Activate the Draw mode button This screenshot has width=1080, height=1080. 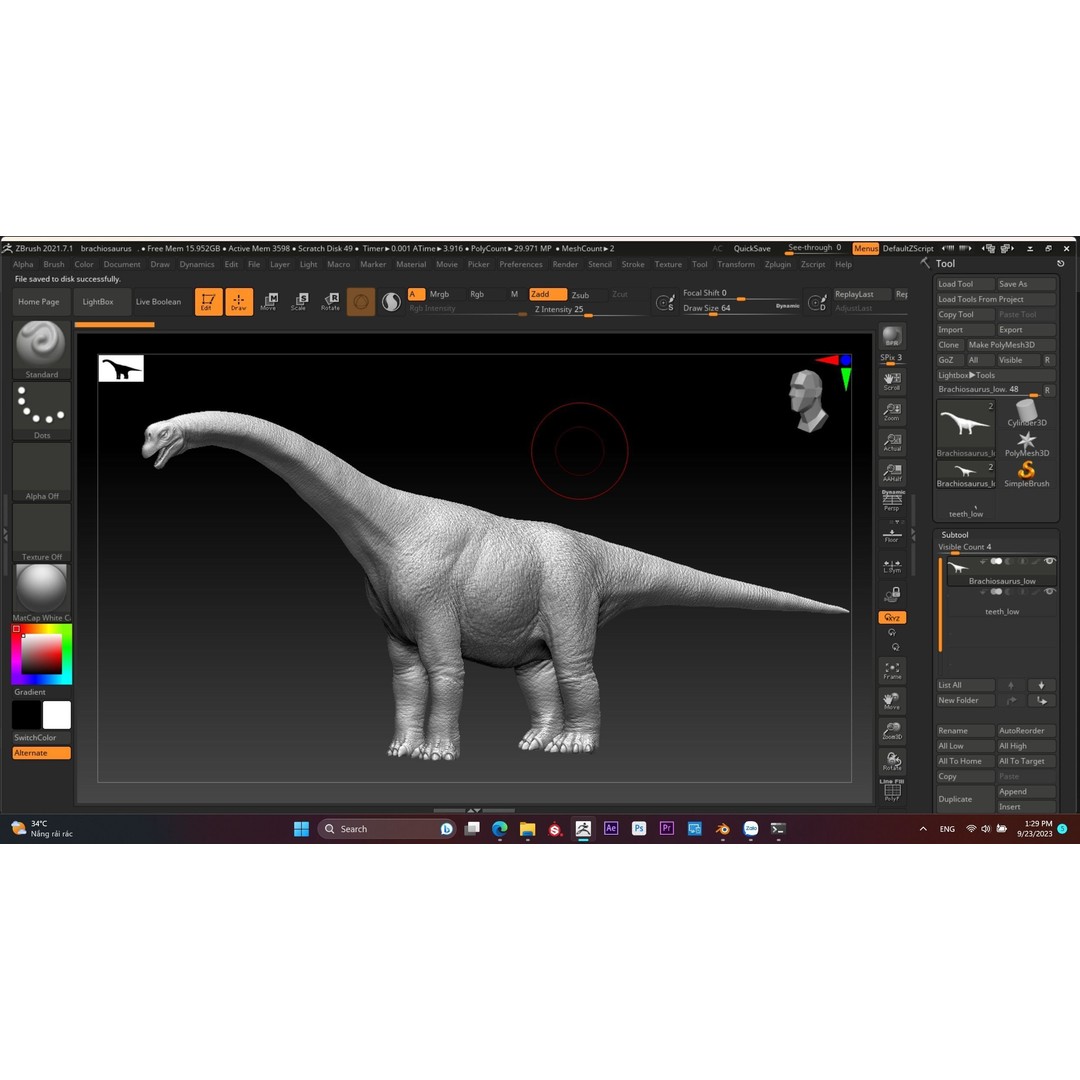coord(239,302)
